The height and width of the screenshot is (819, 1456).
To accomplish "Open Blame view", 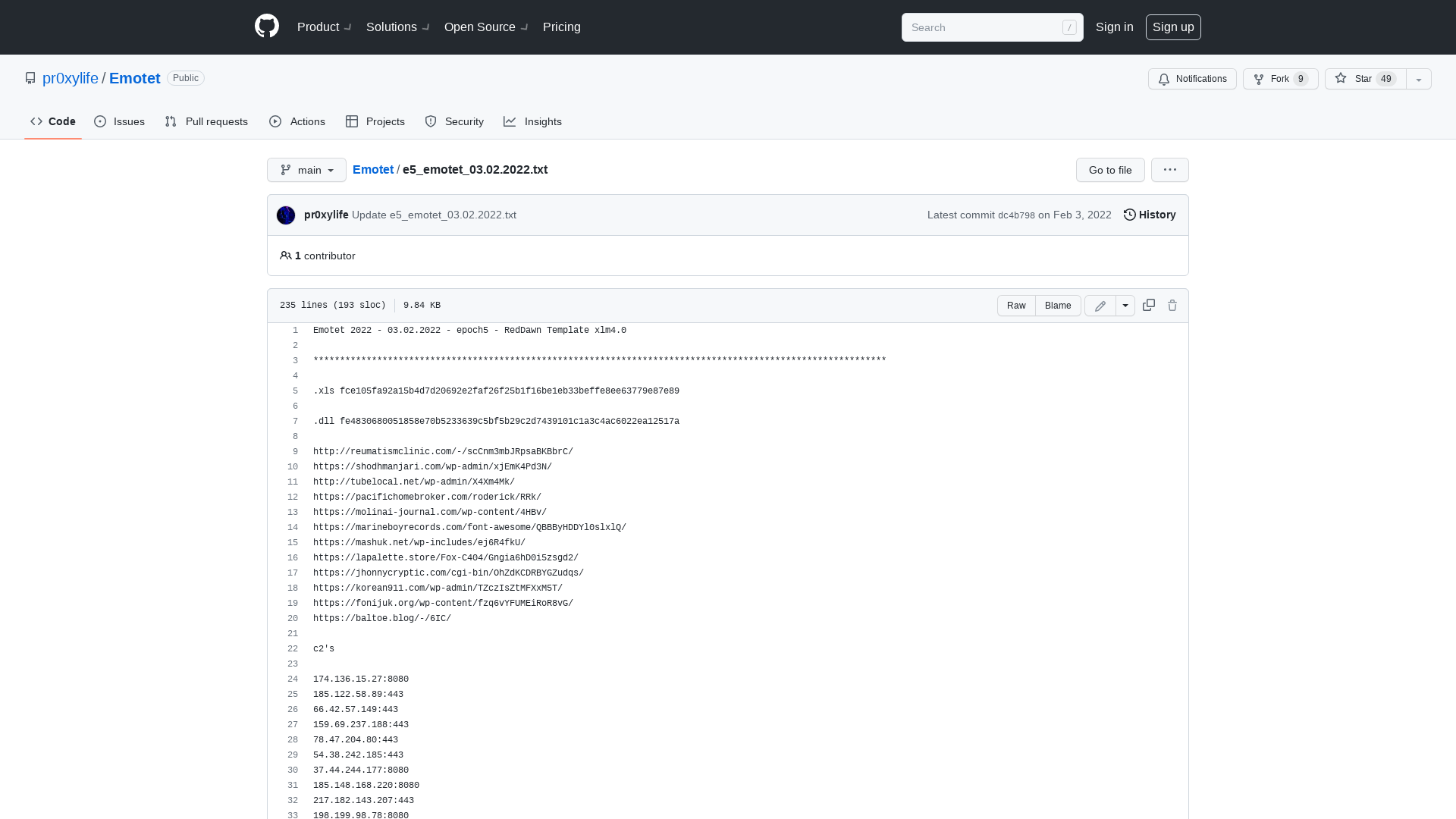I will click(x=1058, y=306).
